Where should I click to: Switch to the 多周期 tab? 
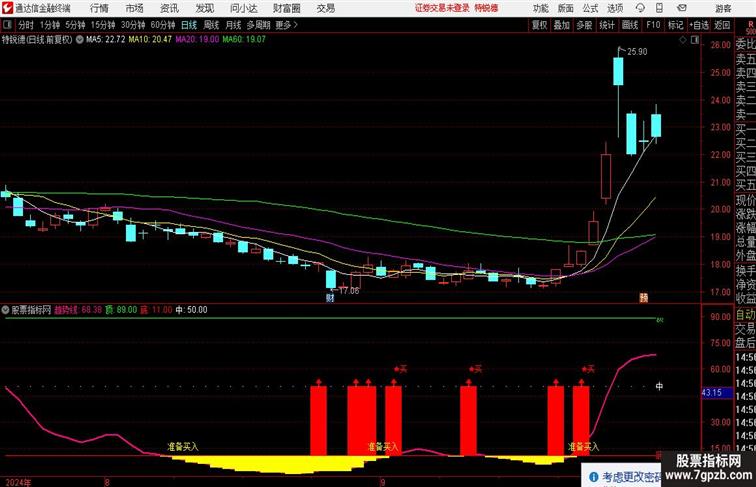click(258, 25)
